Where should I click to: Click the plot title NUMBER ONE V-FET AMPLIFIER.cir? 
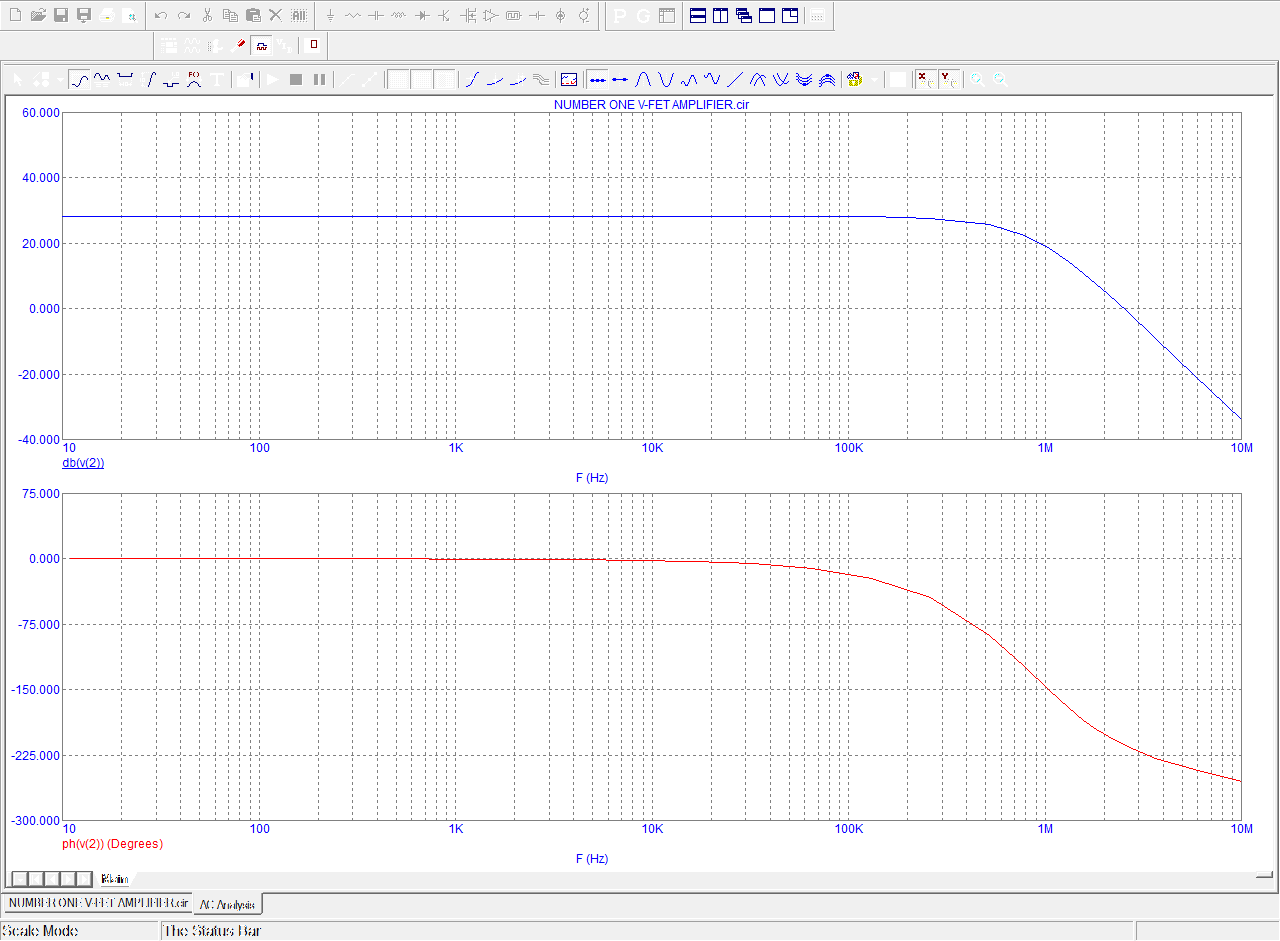pos(652,105)
